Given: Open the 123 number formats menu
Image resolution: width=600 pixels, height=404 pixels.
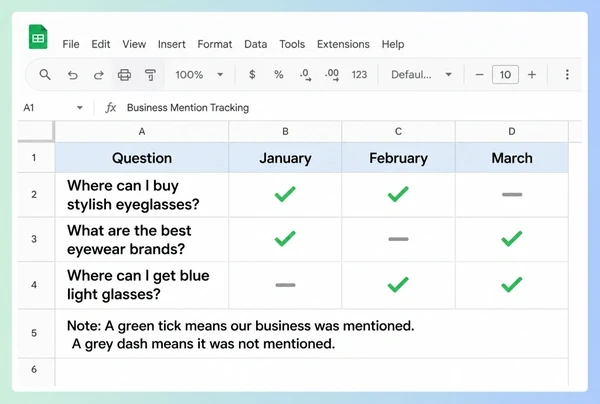Looking at the screenshot, I should coord(359,75).
